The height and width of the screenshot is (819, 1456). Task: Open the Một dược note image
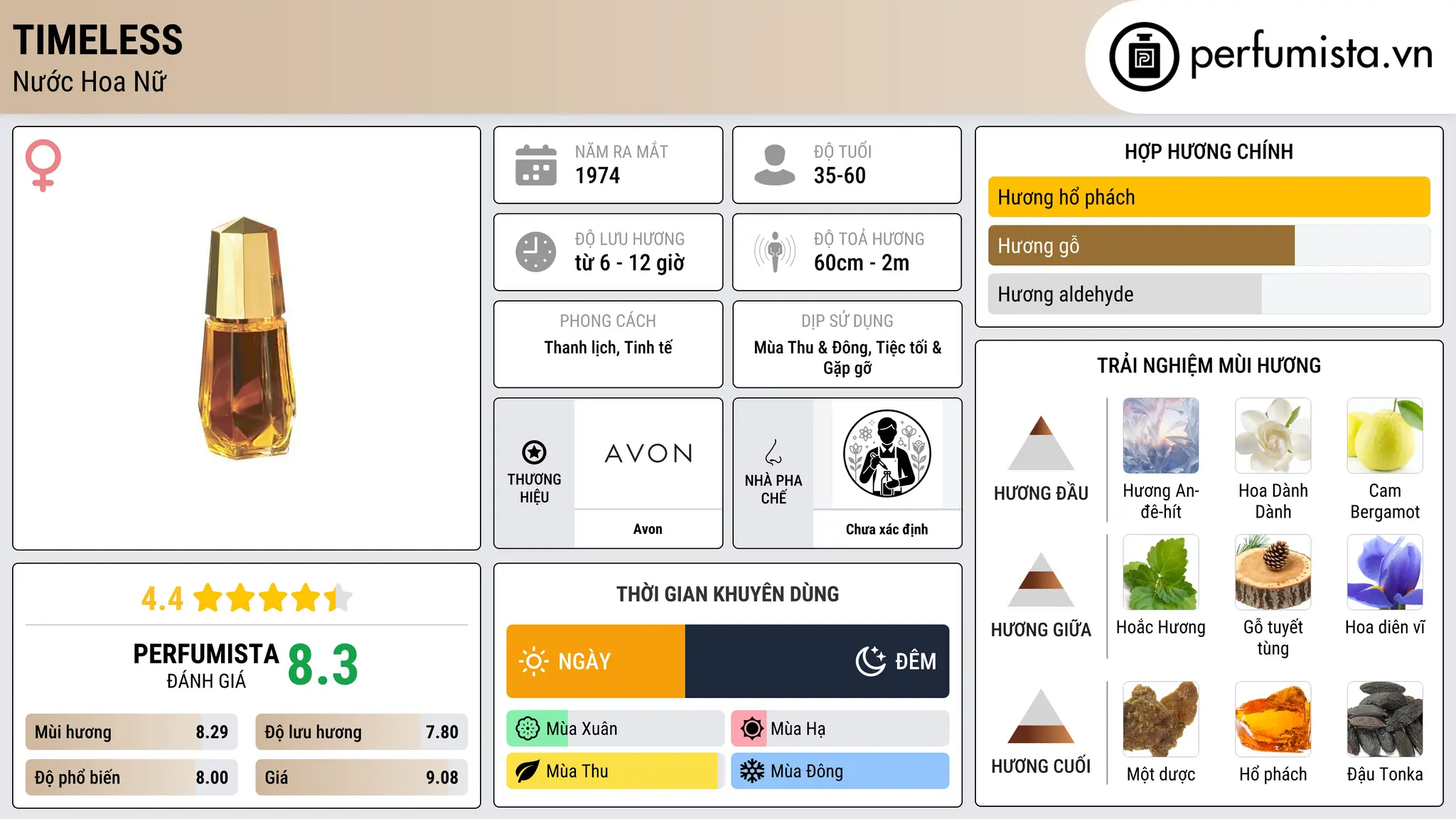(x=1161, y=719)
